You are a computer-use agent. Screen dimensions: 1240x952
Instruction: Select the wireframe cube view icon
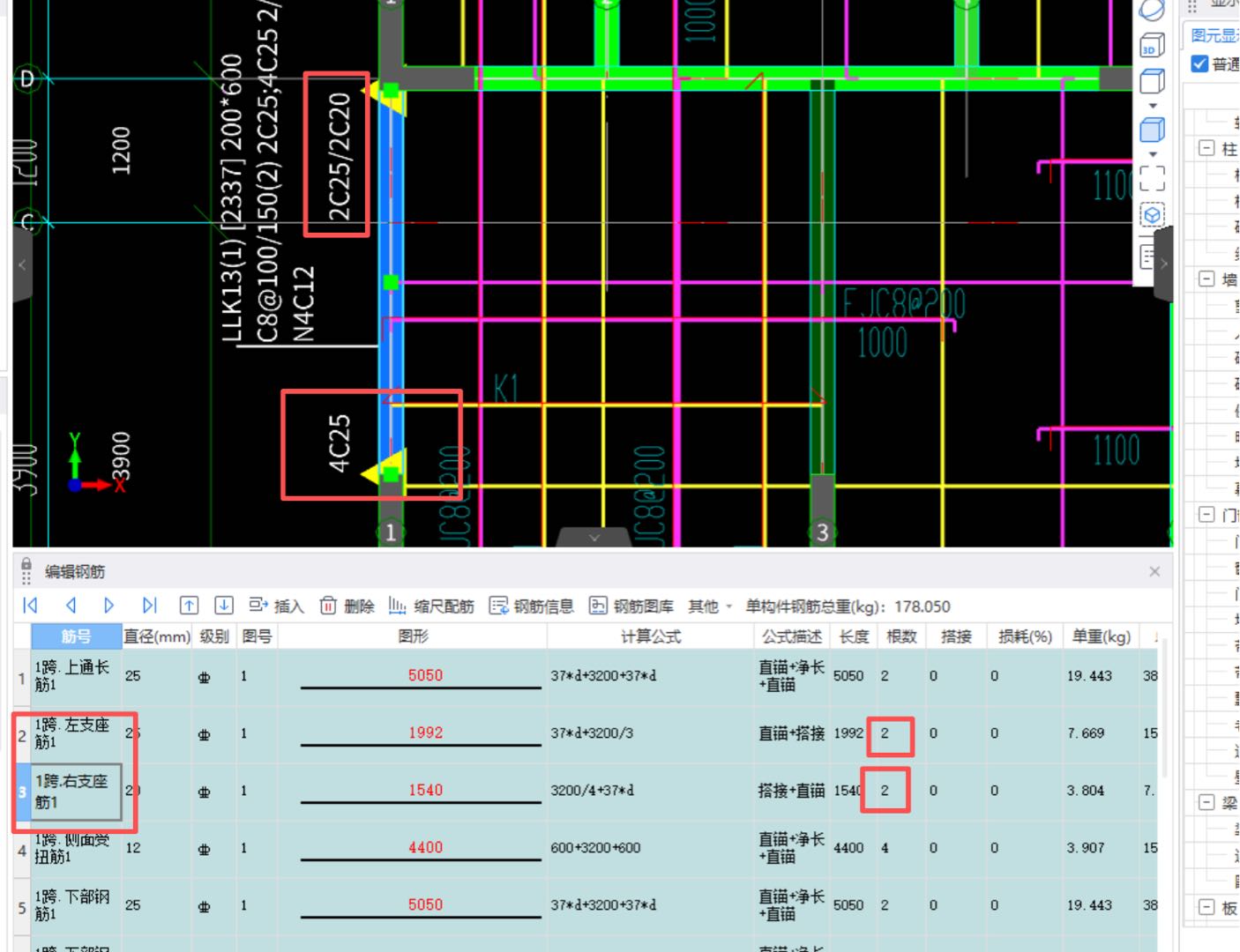[1152, 82]
